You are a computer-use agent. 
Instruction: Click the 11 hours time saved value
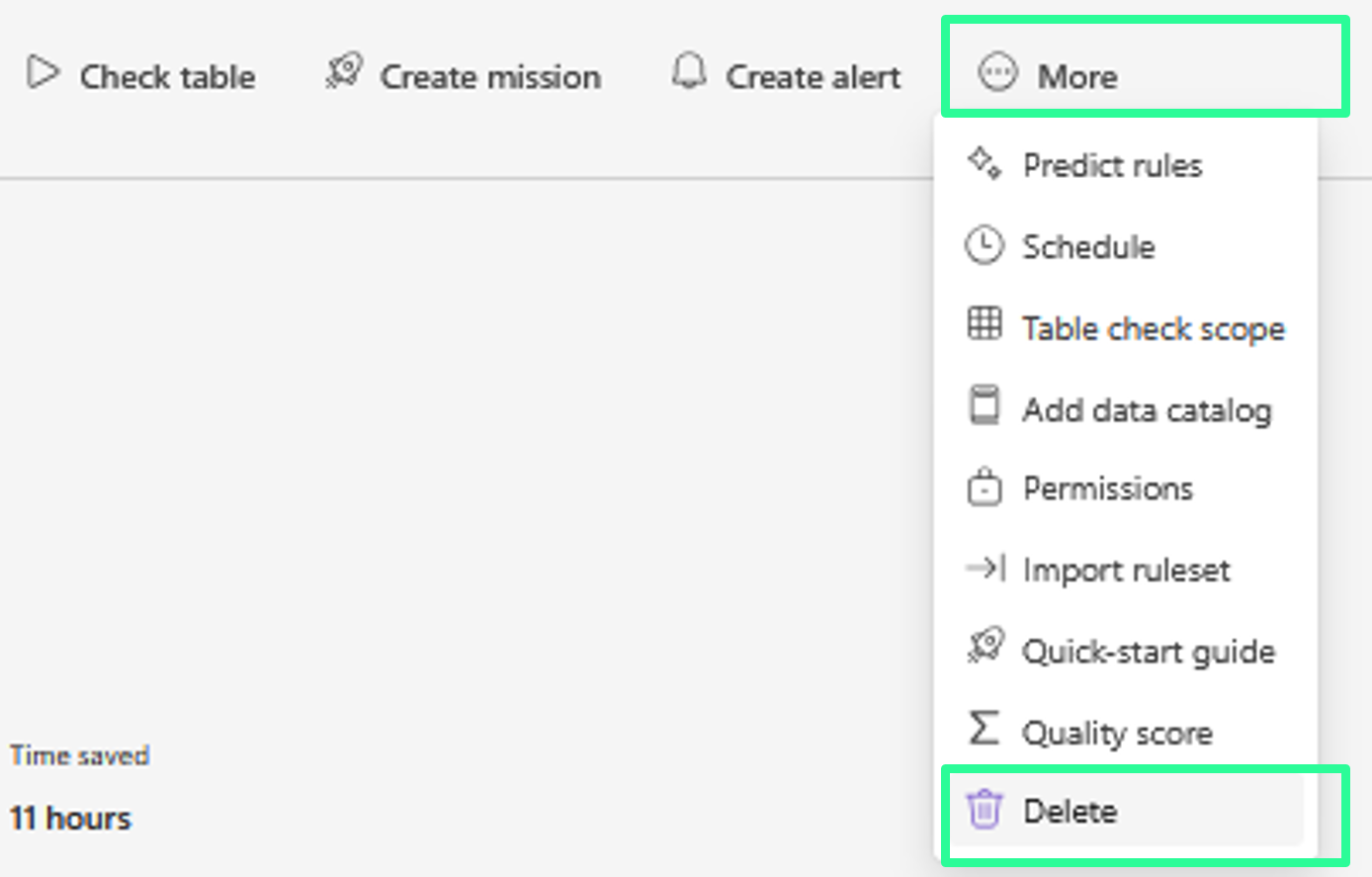(x=70, y=819)
